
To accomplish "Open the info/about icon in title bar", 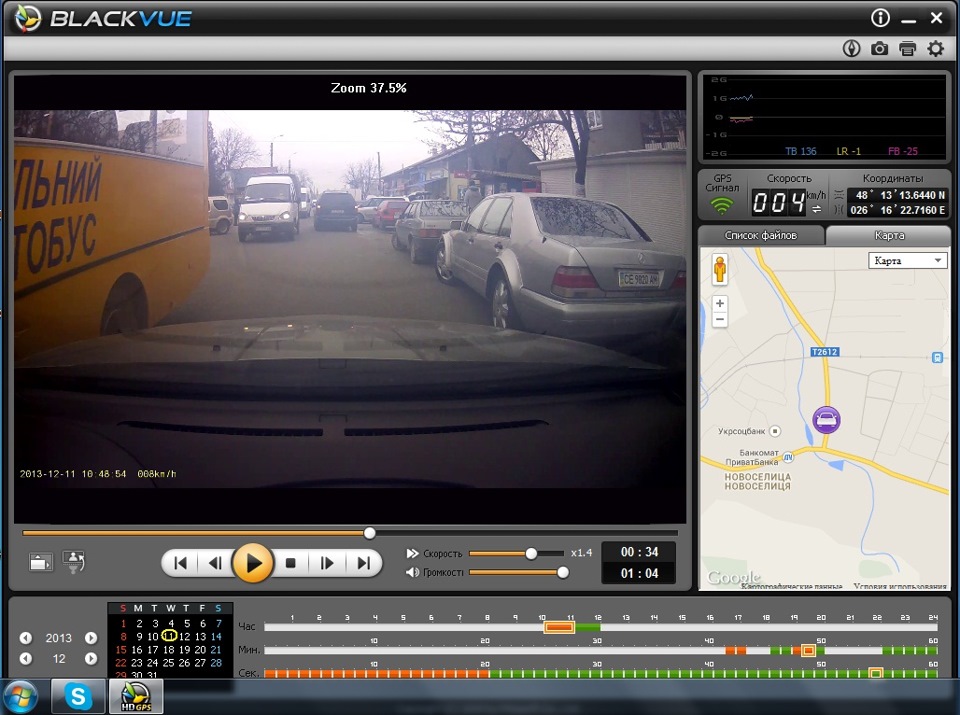I will coord(880,18).
